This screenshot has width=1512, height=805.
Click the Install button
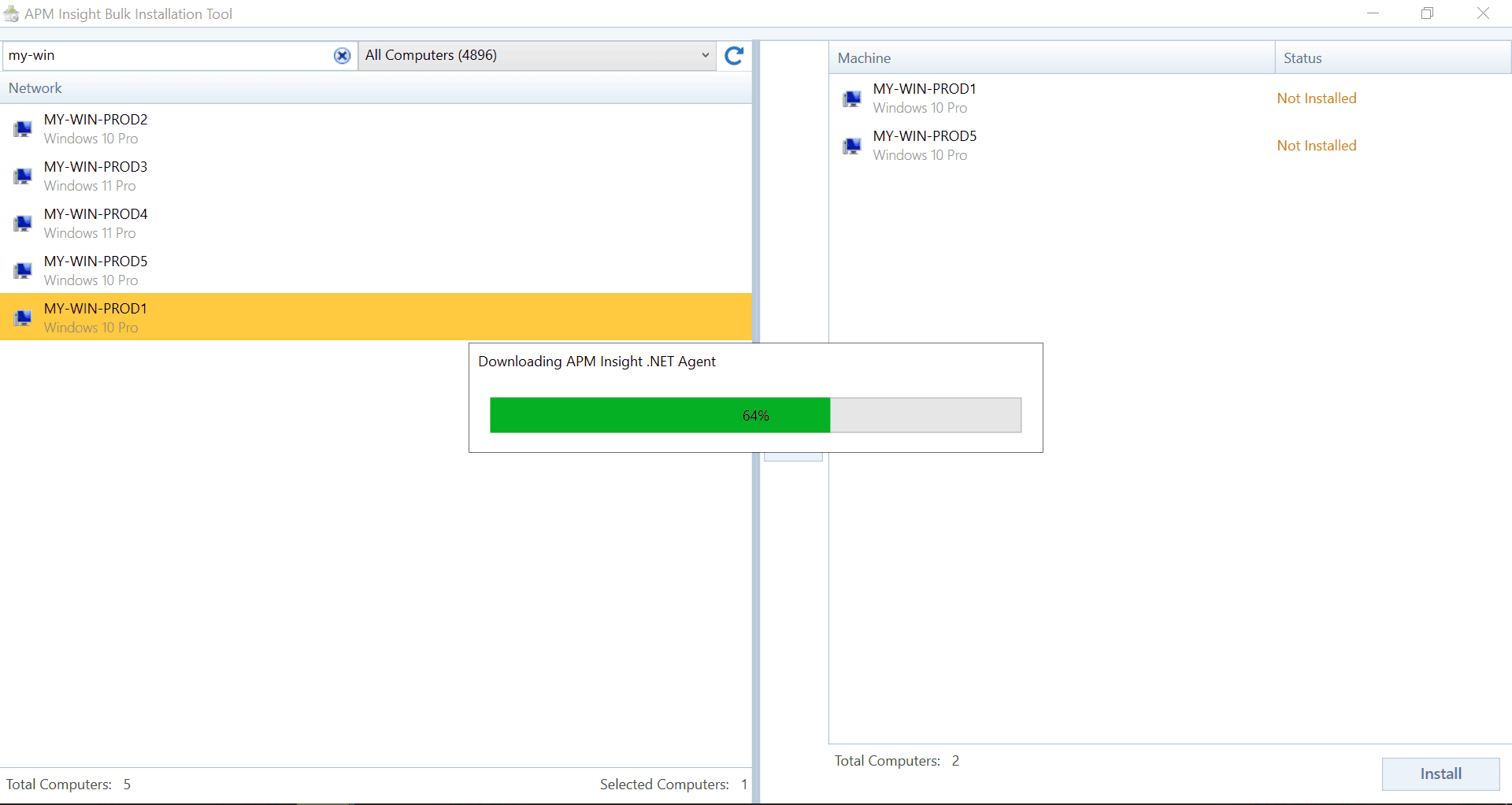(x=1440, y=774)
